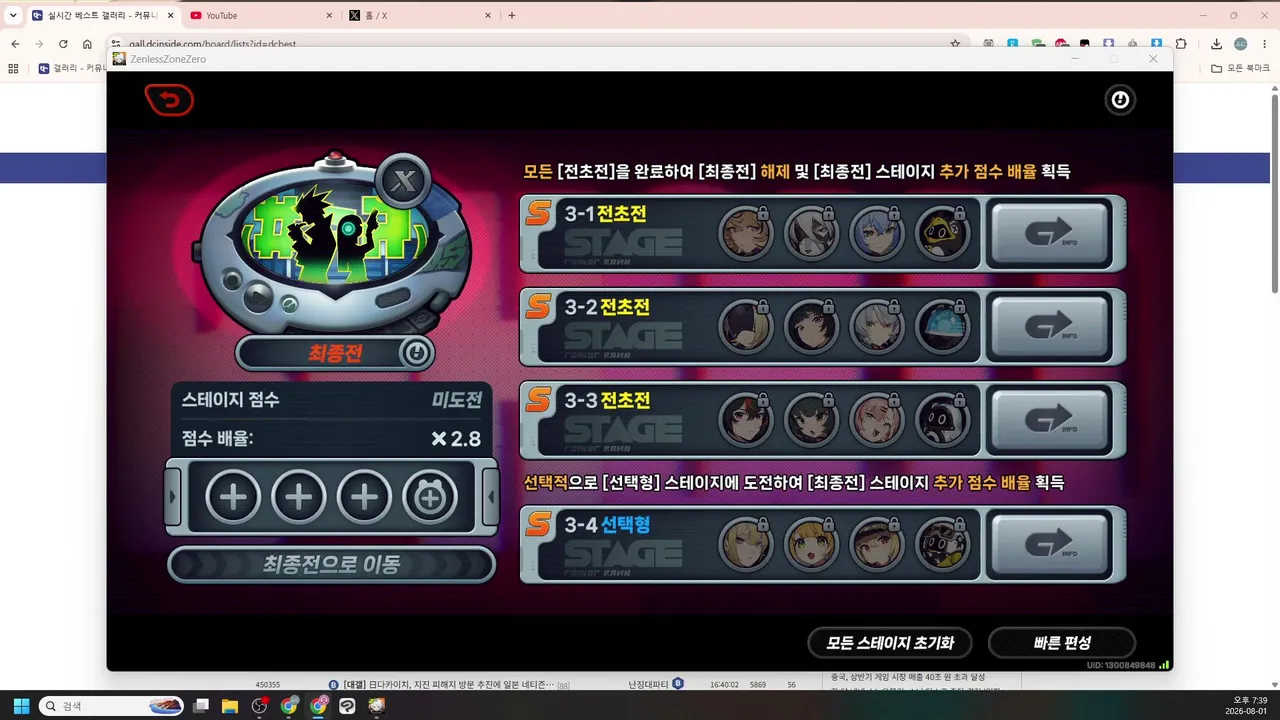The width and height of the screenshot is (1280, 720).
Task: Open the Chrome three-dot menu
Action: pos(1265,44)
